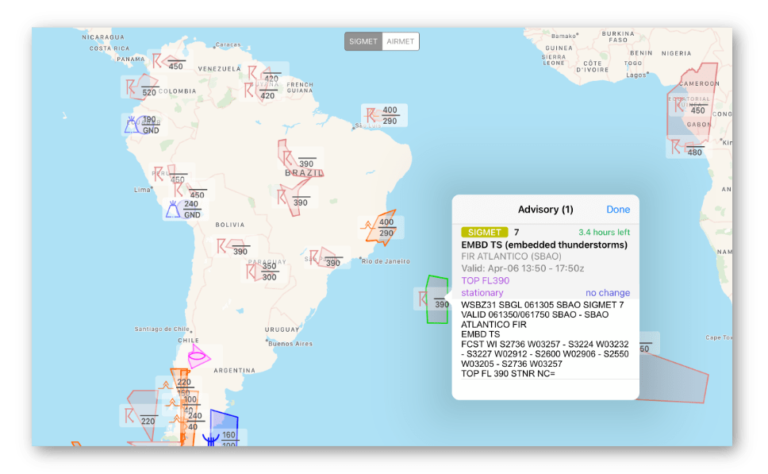
Task: Click magenta advisory icon over Chile
Action: coord(199,354)
